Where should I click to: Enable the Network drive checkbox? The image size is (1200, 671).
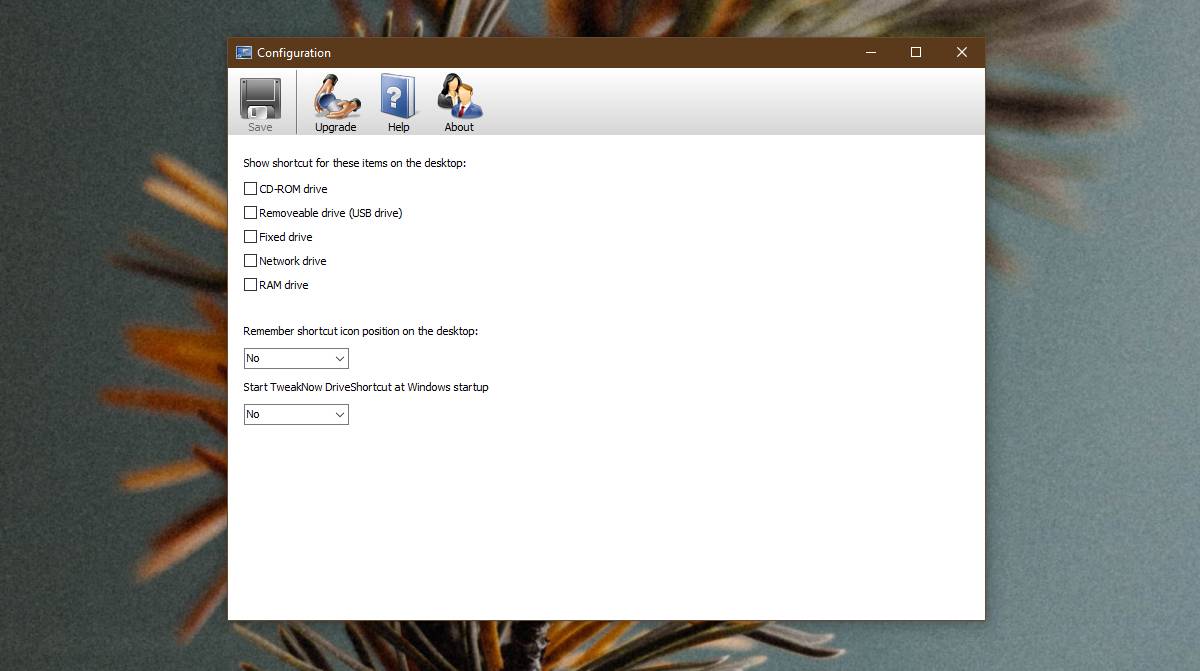coord(250,260)
